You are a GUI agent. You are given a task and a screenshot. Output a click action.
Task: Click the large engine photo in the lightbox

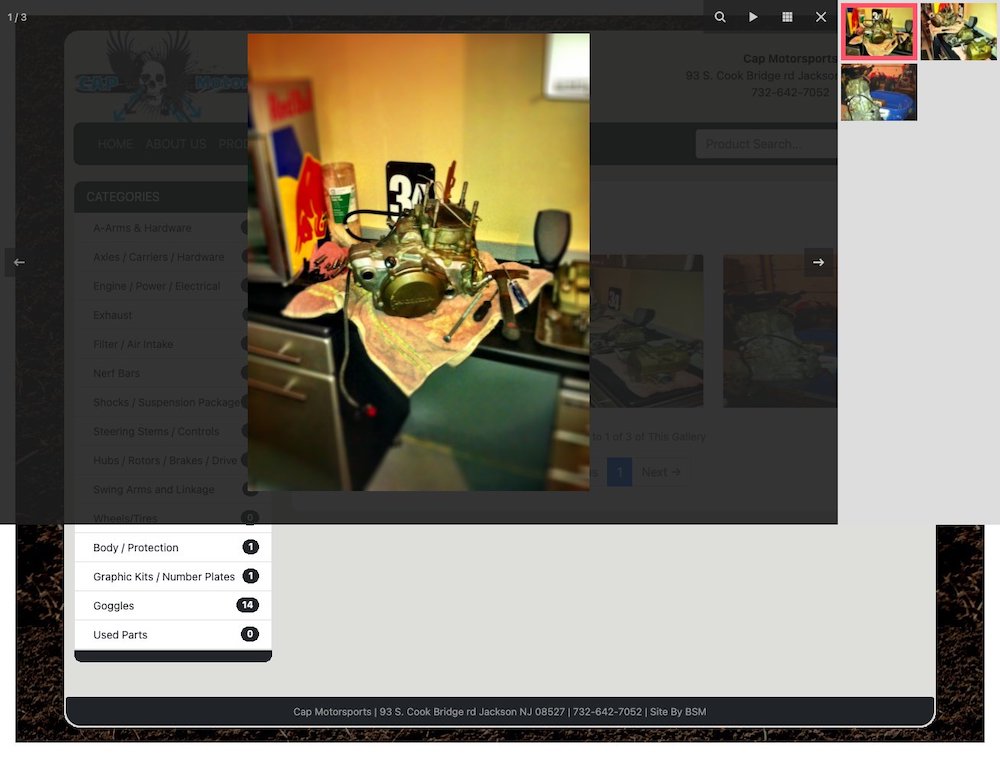418,262
